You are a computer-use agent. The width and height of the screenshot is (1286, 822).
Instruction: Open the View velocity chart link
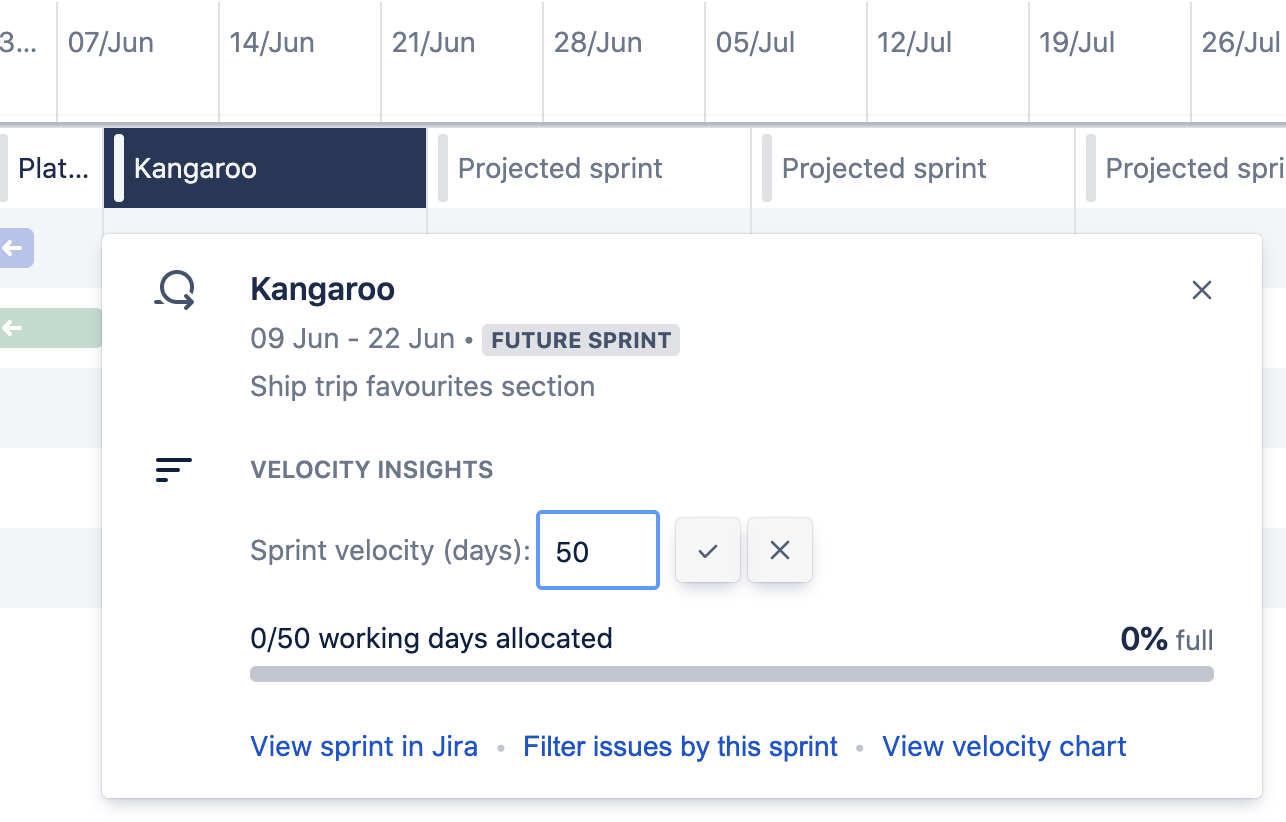point(1004,747)
